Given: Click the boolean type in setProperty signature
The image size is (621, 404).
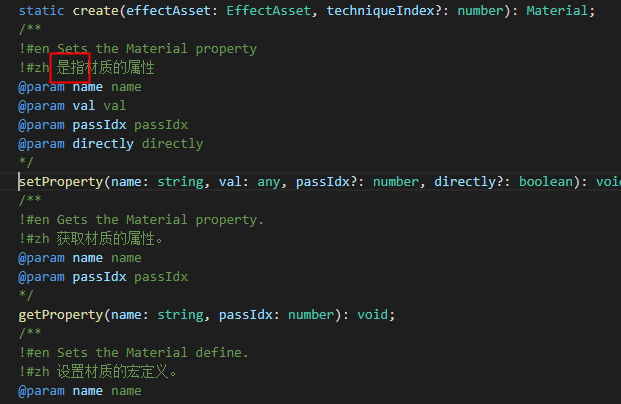Looking at the screenshot, I should pos(549,182).
